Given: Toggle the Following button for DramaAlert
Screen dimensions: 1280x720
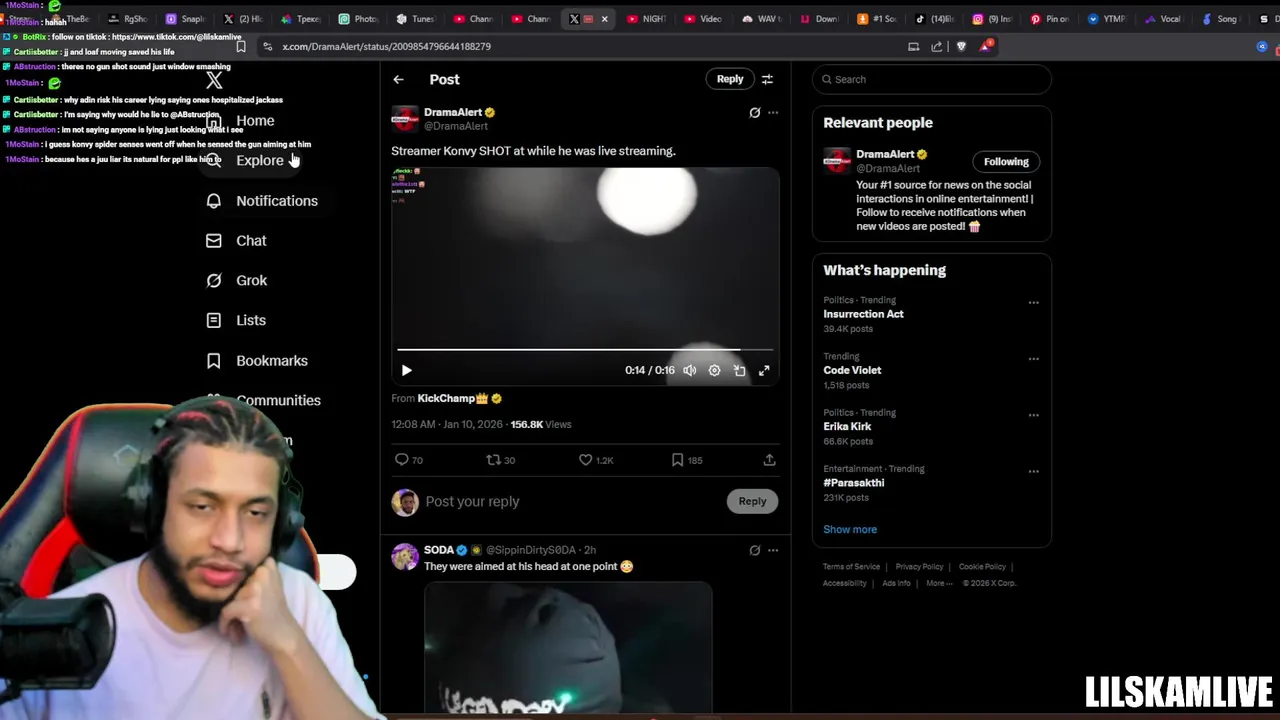Looking at the screenshot, I should point(1006,161).
